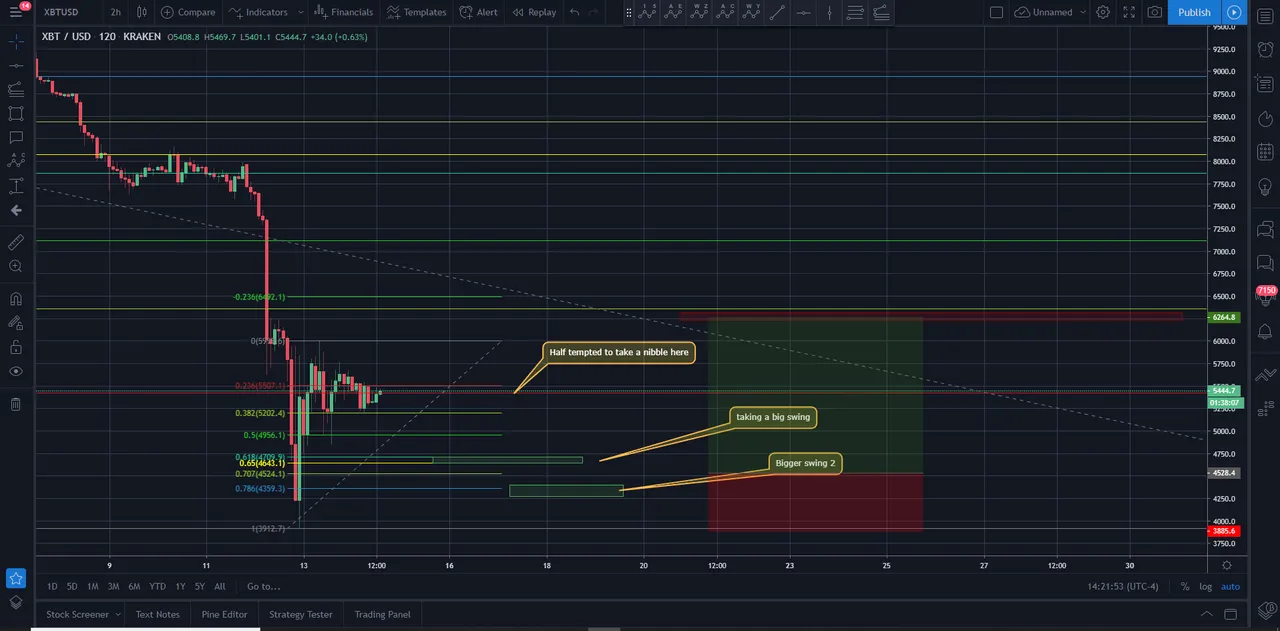Select Elliott Double Combo WXY tool

tap(751, 12)
